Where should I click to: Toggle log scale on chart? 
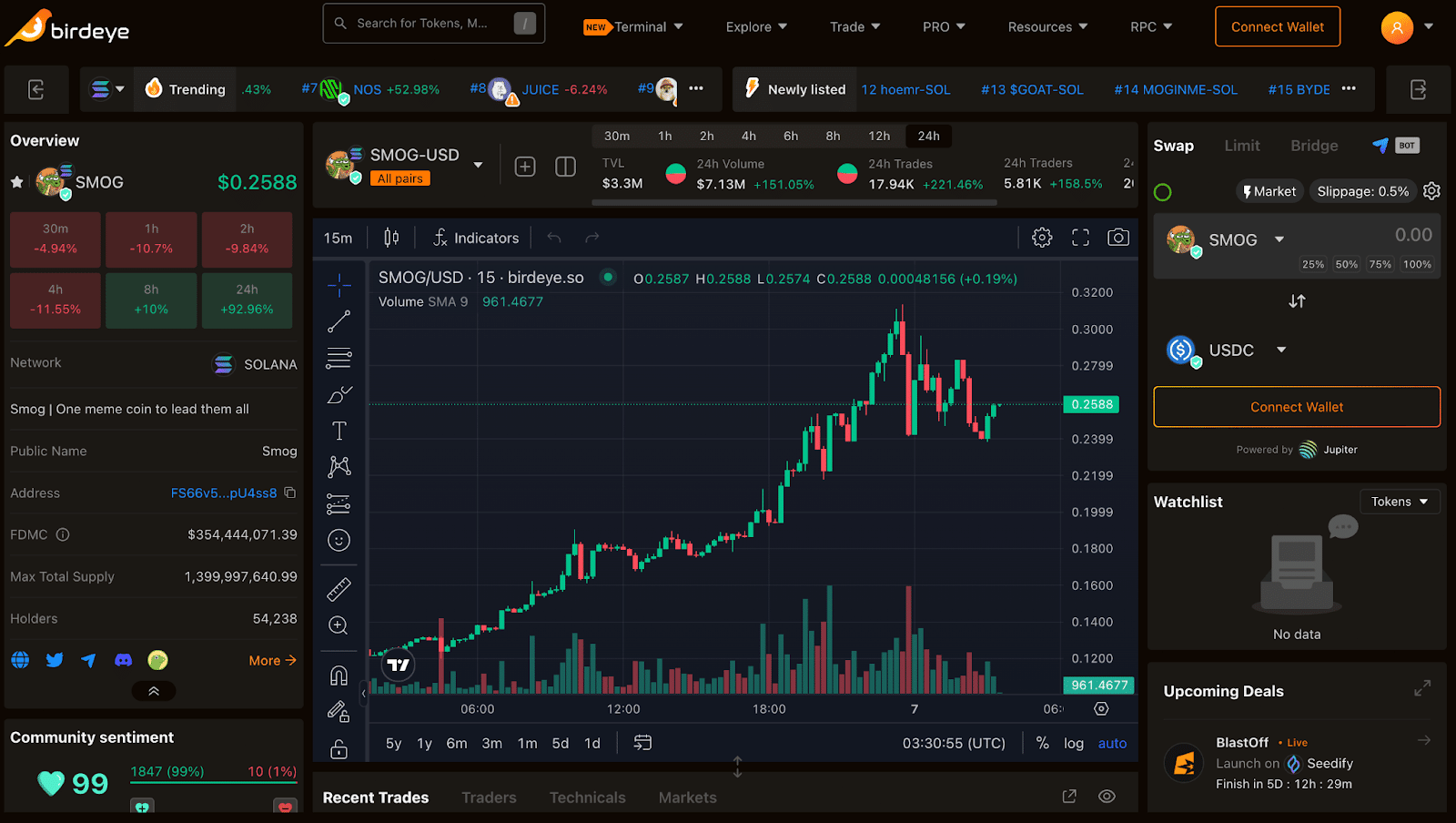click(1074, 743)
